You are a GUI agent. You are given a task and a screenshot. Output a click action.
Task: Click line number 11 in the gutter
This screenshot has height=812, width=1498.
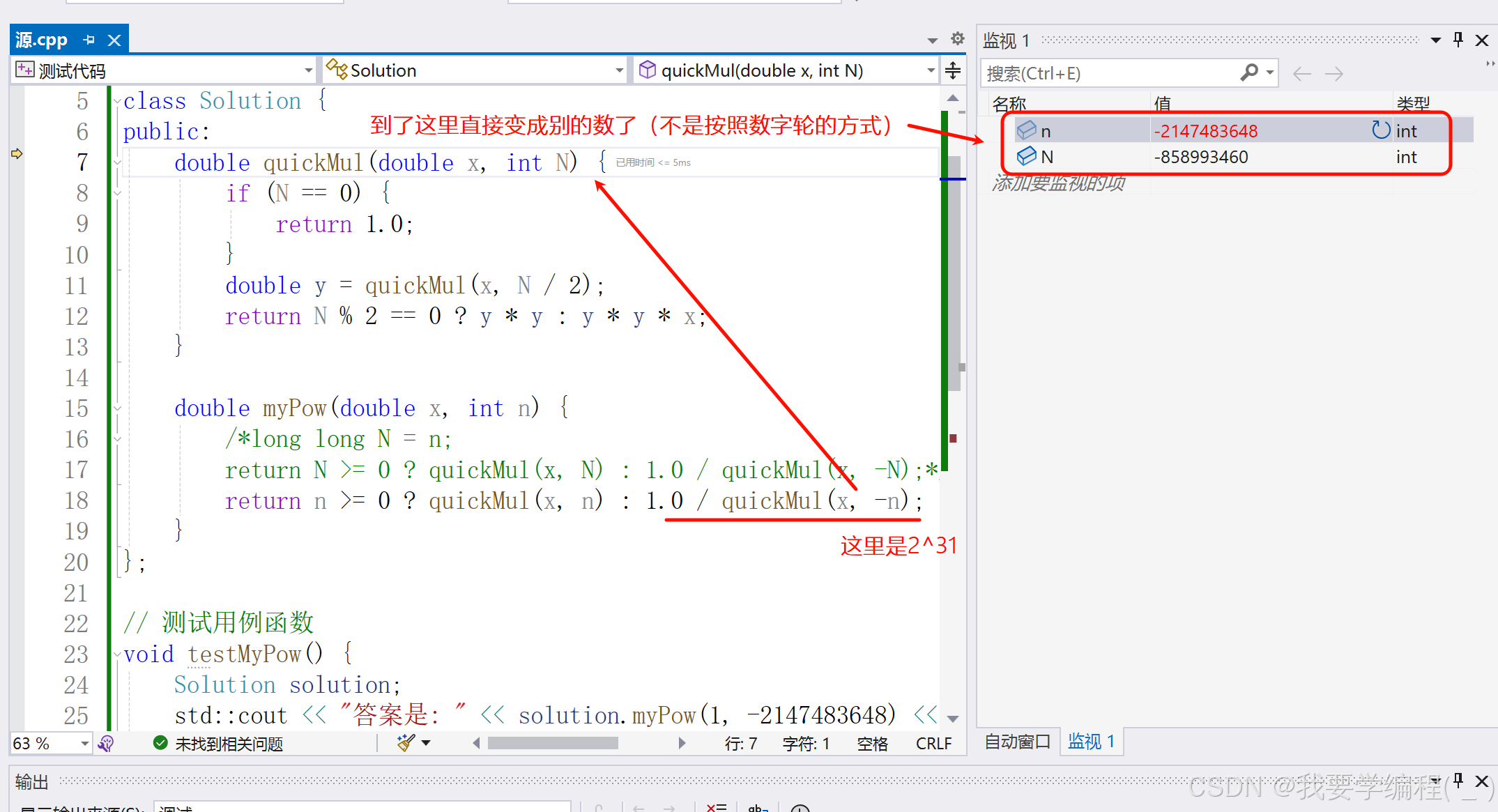[76, 286]
